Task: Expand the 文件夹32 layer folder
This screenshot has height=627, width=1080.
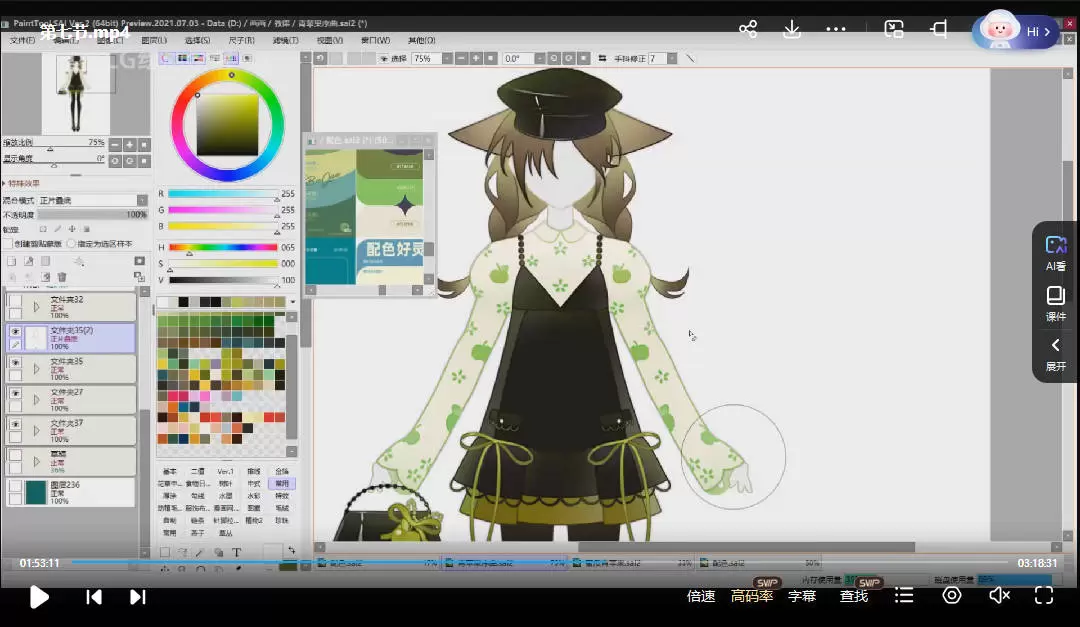Action: (x=37, y=307)
